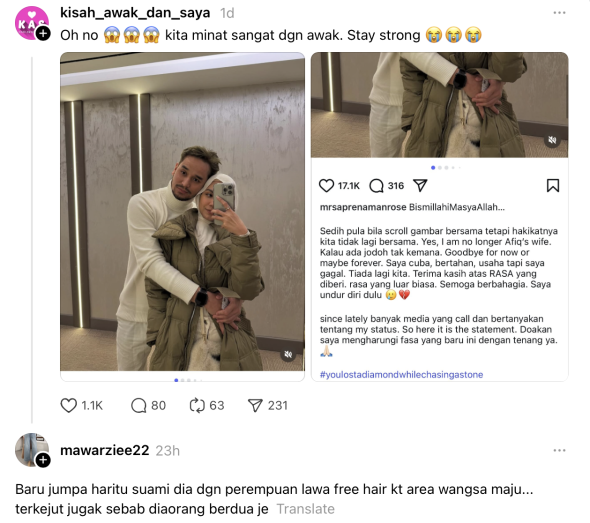The height and width of the screenshot is (523, 590).
Task: Follow kisah_awak_dan_saya with the plus badge
Action: tap(43, 33)
